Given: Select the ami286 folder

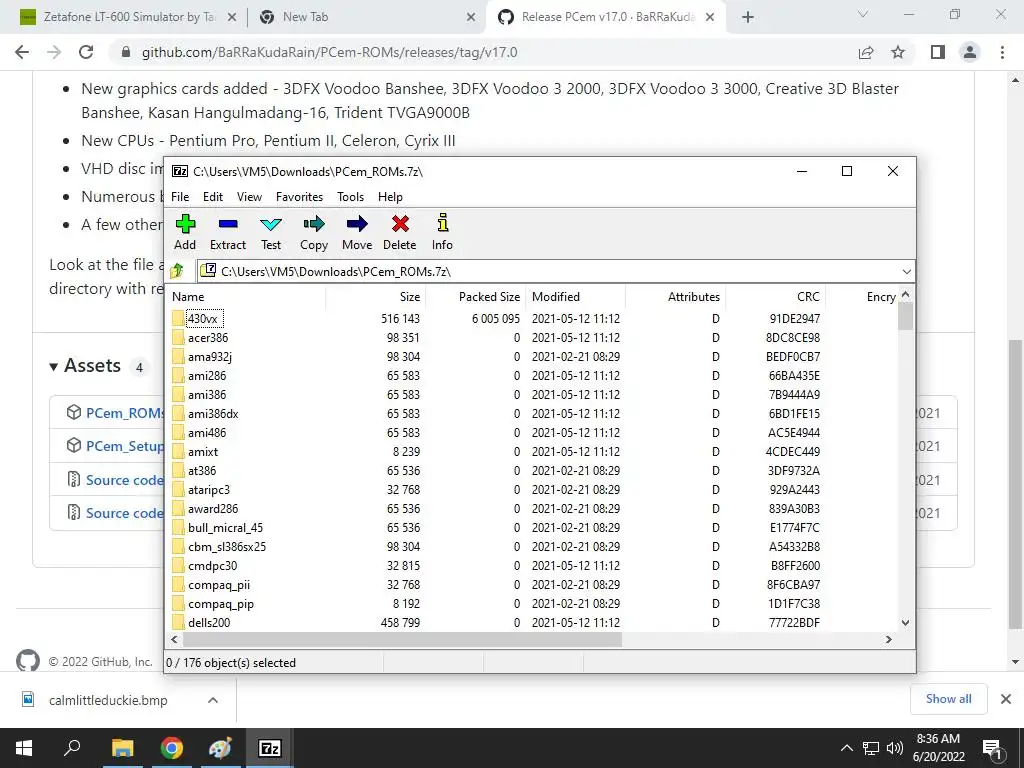Looking at the screenshot, I should (207, 376).
